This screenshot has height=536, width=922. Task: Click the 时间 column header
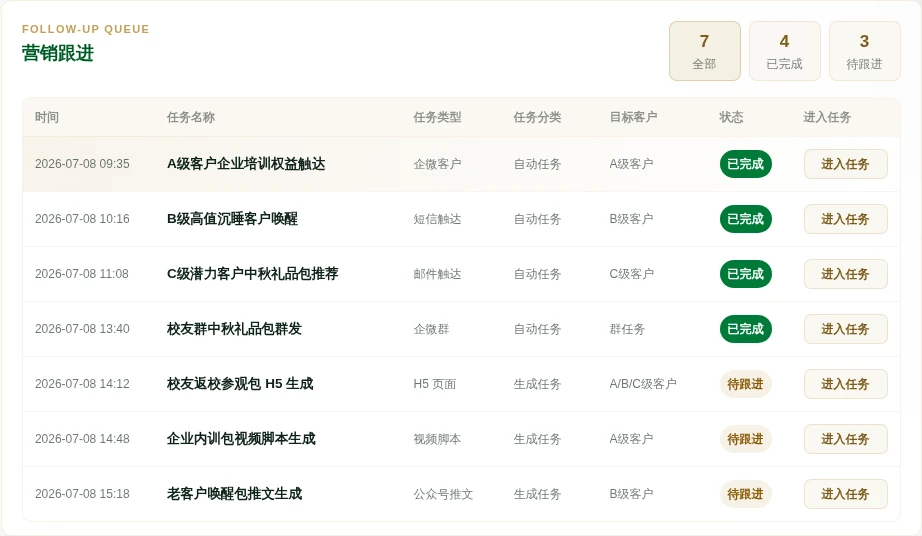pos(47,117)
